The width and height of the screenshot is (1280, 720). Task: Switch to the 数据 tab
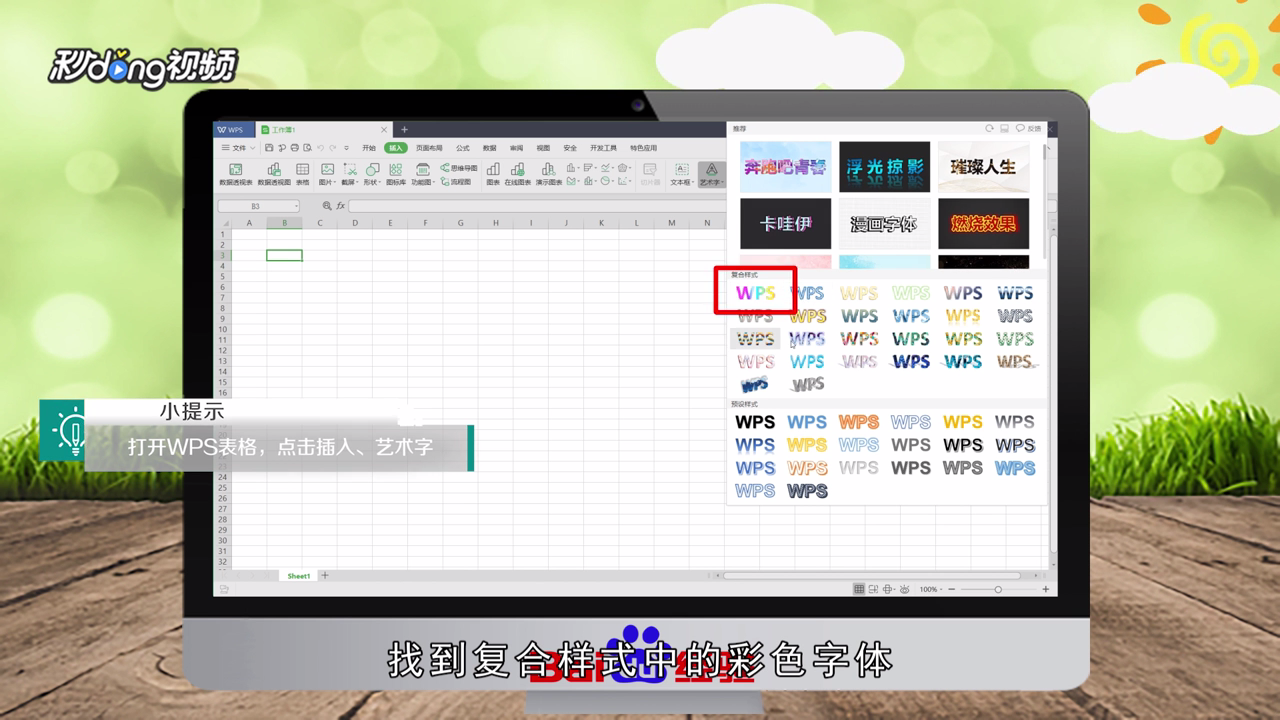click(489, 148)
